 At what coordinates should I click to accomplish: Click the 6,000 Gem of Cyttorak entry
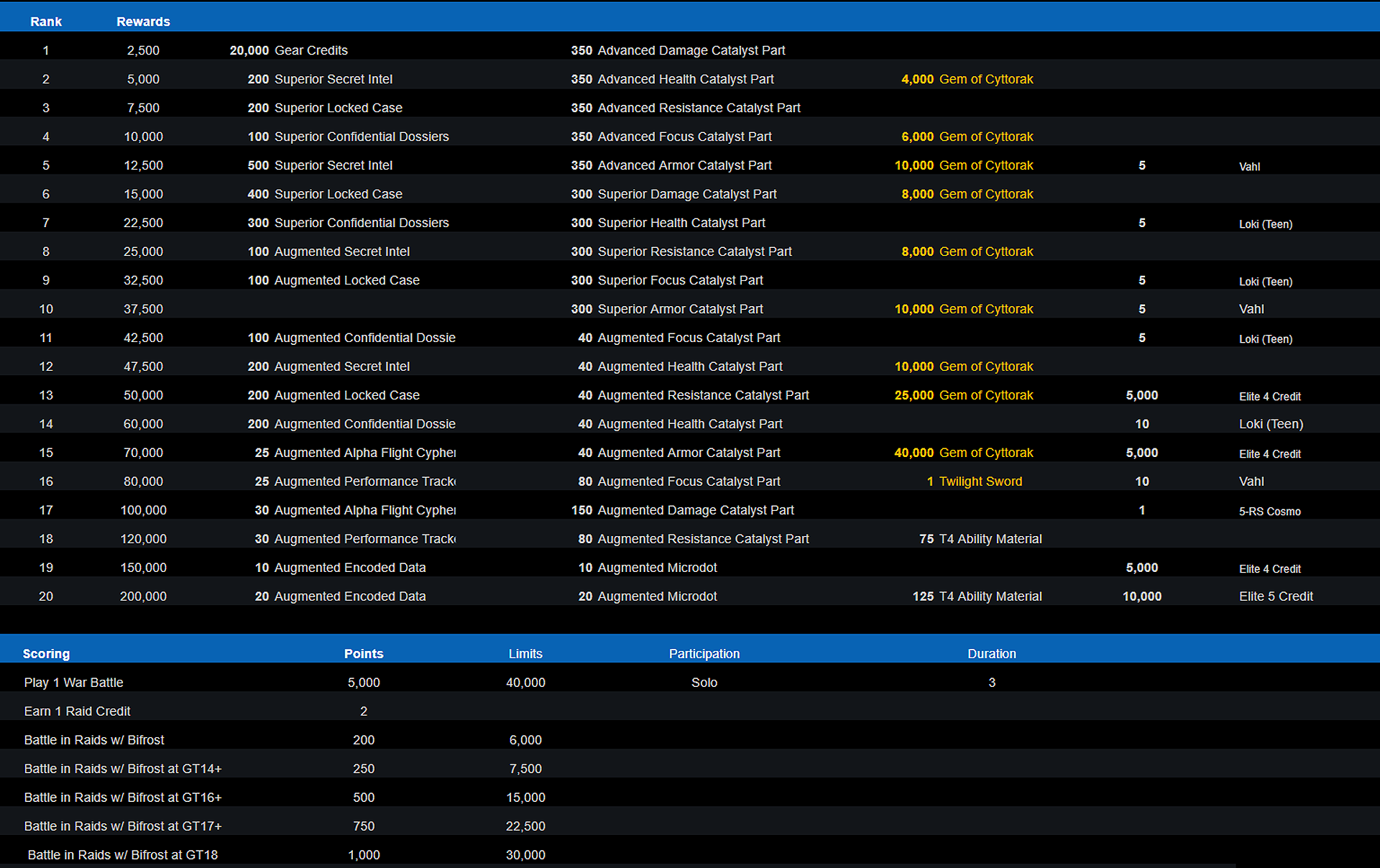point(967,137)
